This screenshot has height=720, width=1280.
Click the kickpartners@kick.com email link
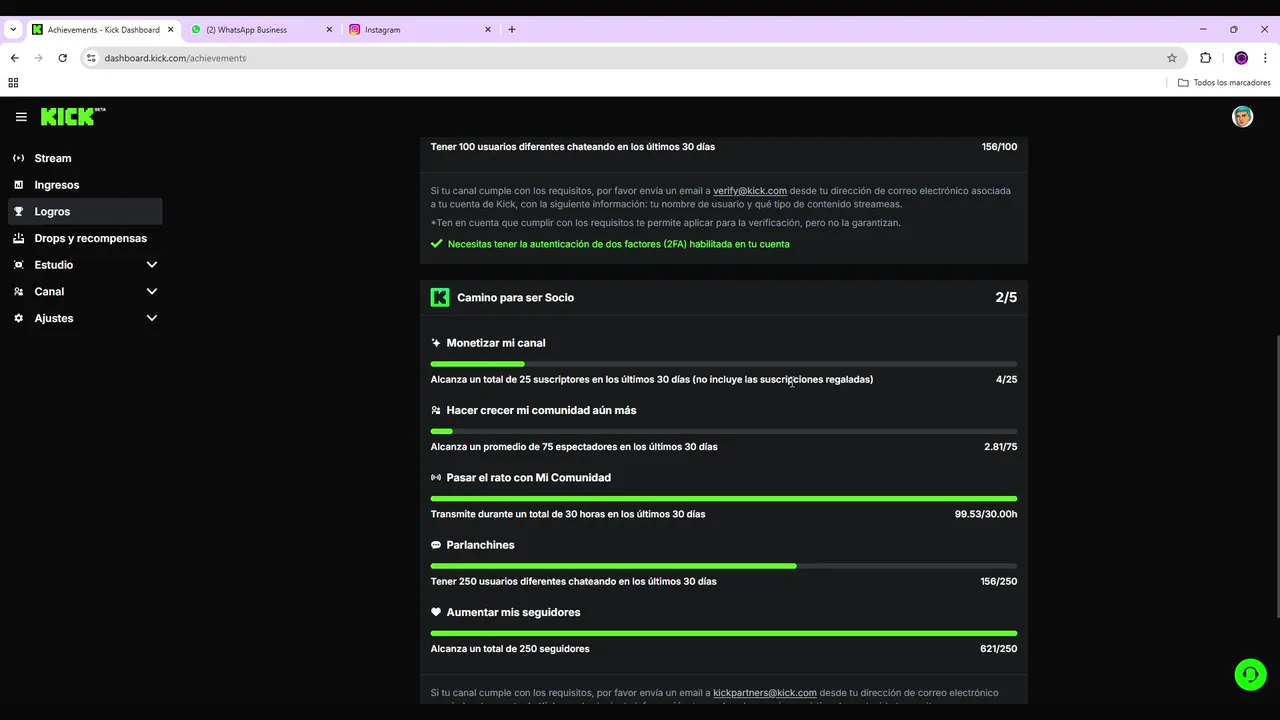point(764,693)
